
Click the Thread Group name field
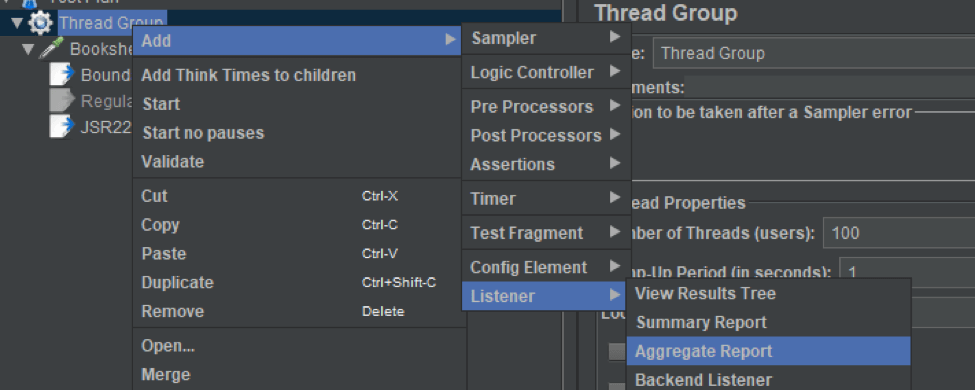813,53
